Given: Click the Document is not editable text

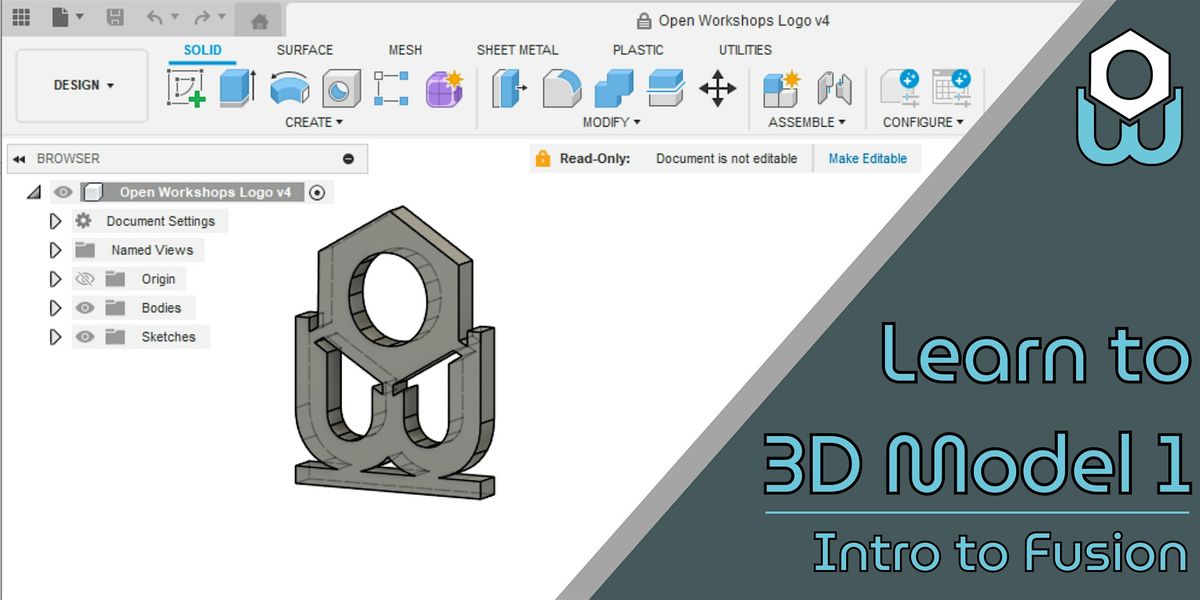Looking at the screenshot, I should (x=727, y=158).
